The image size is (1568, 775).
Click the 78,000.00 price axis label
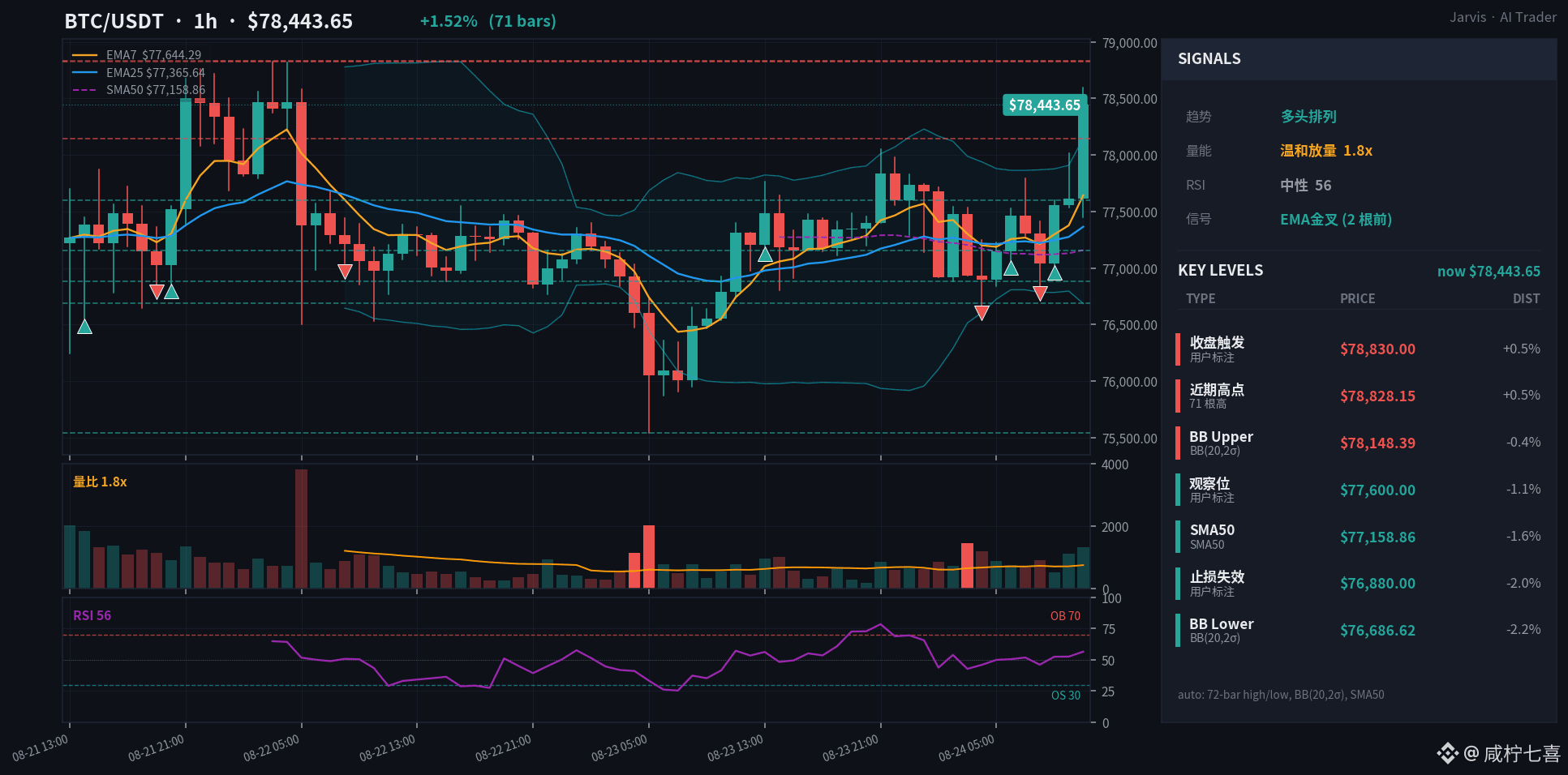point(1130,156)
